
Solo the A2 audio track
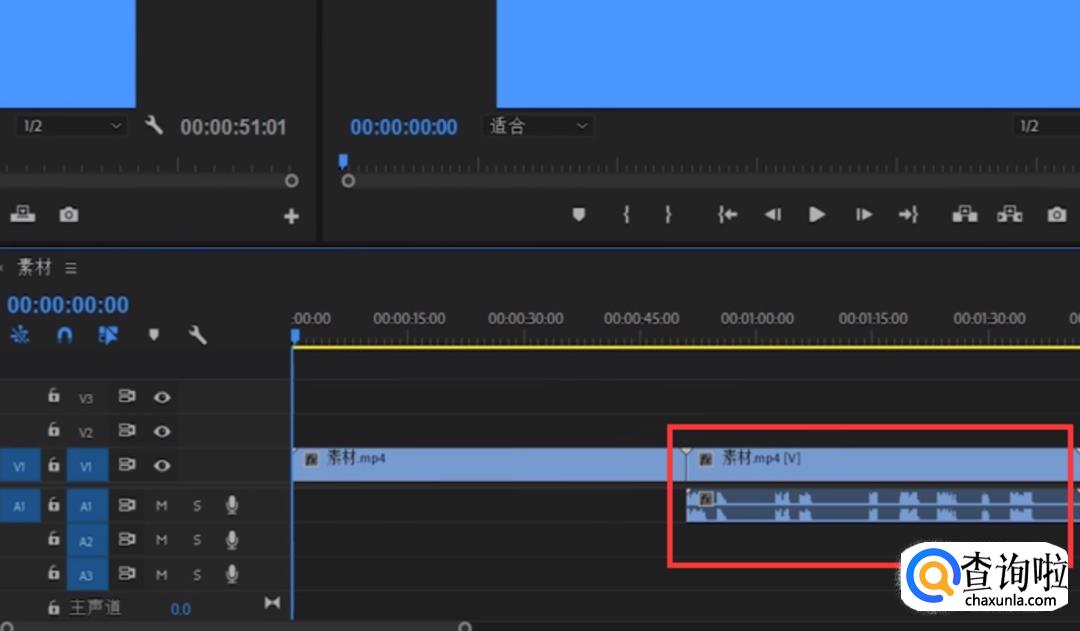click(197, 540)
